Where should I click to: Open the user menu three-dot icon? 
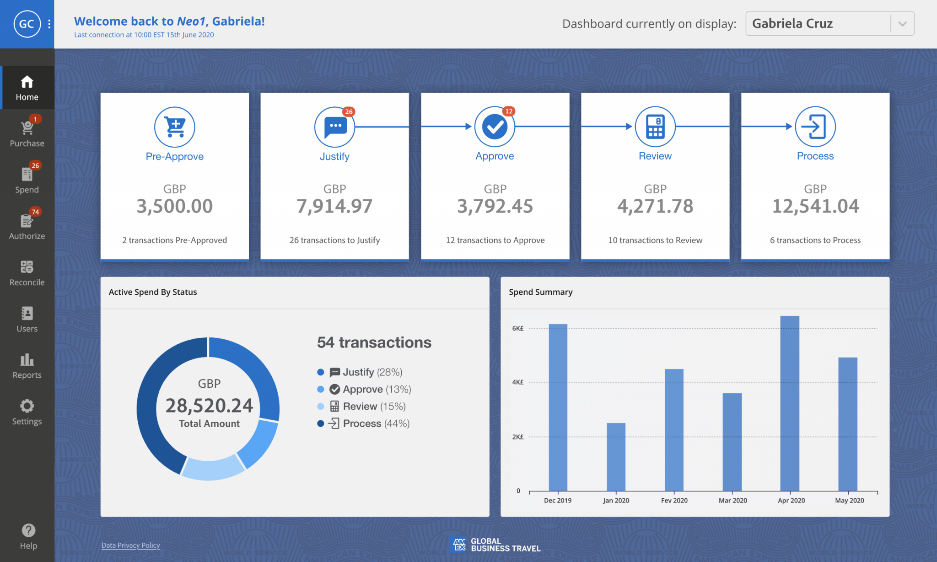pos(49,24)
